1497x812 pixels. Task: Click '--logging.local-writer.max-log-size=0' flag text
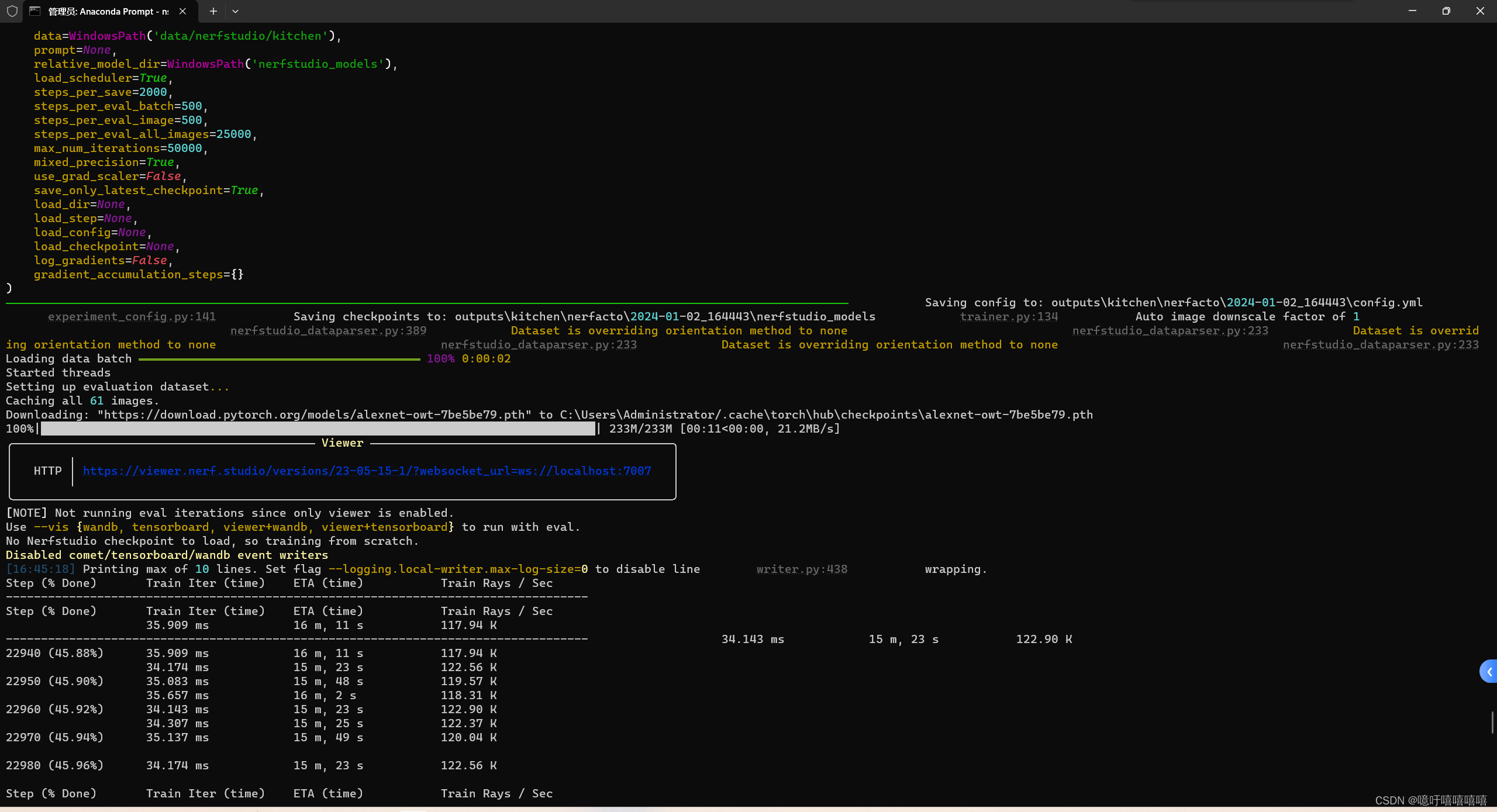tap(458, 569)
